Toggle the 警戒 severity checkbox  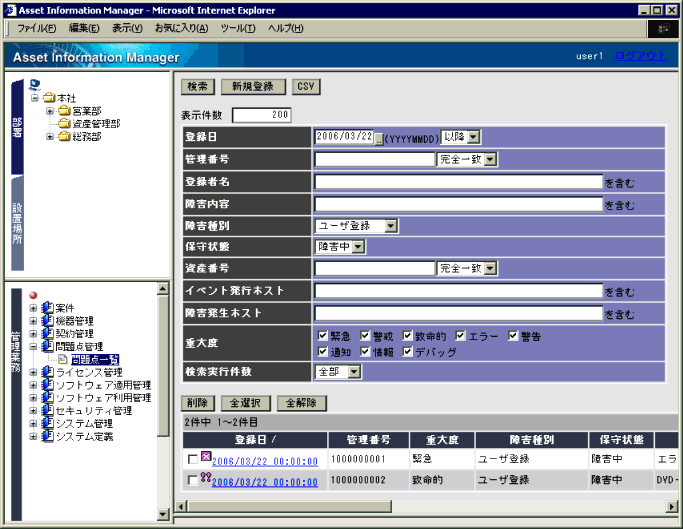365,336
